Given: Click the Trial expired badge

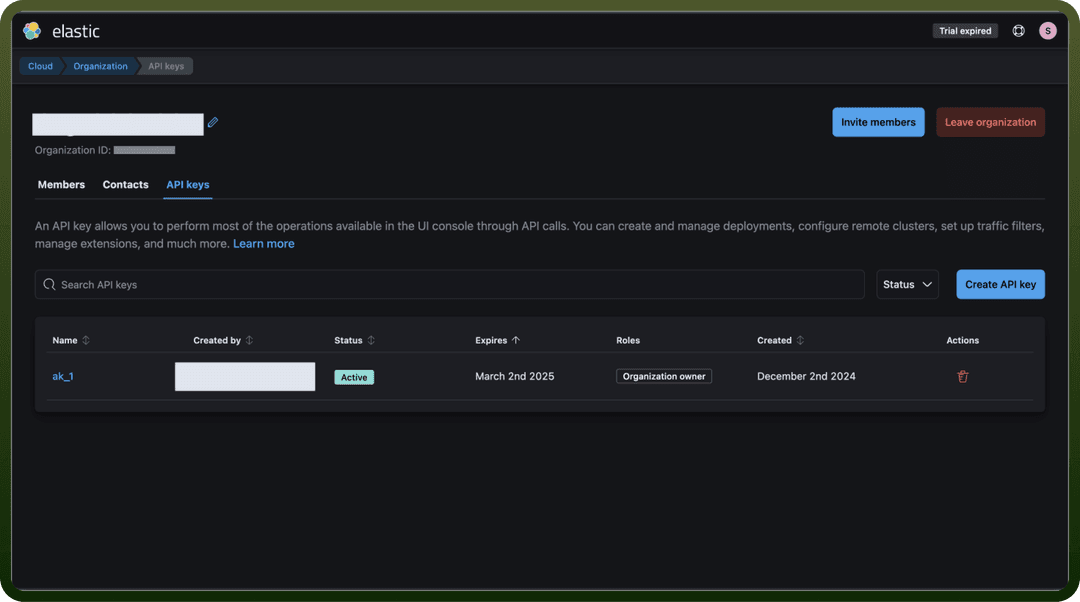Looking at the screenshot, I should click(x=965, y=31).
